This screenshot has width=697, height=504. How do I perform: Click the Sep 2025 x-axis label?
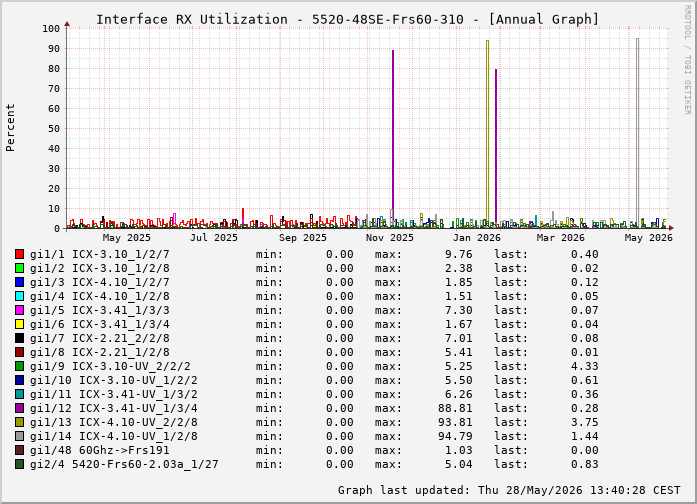tap(303, 238)
